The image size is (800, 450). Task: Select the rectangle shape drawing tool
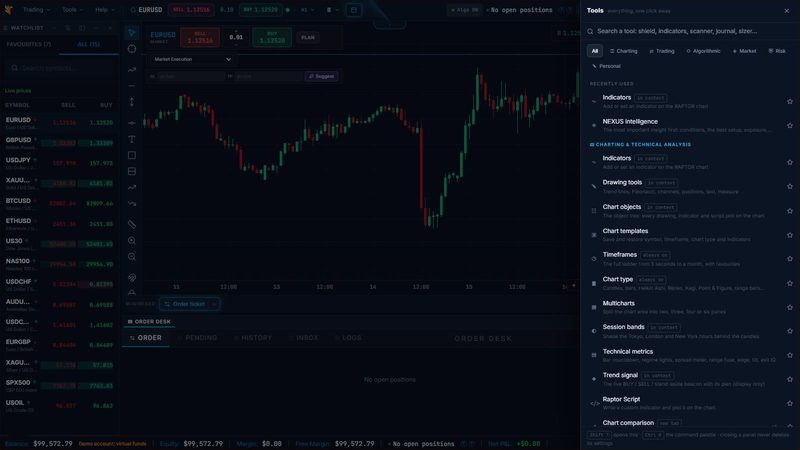click(x=132, y=155)
